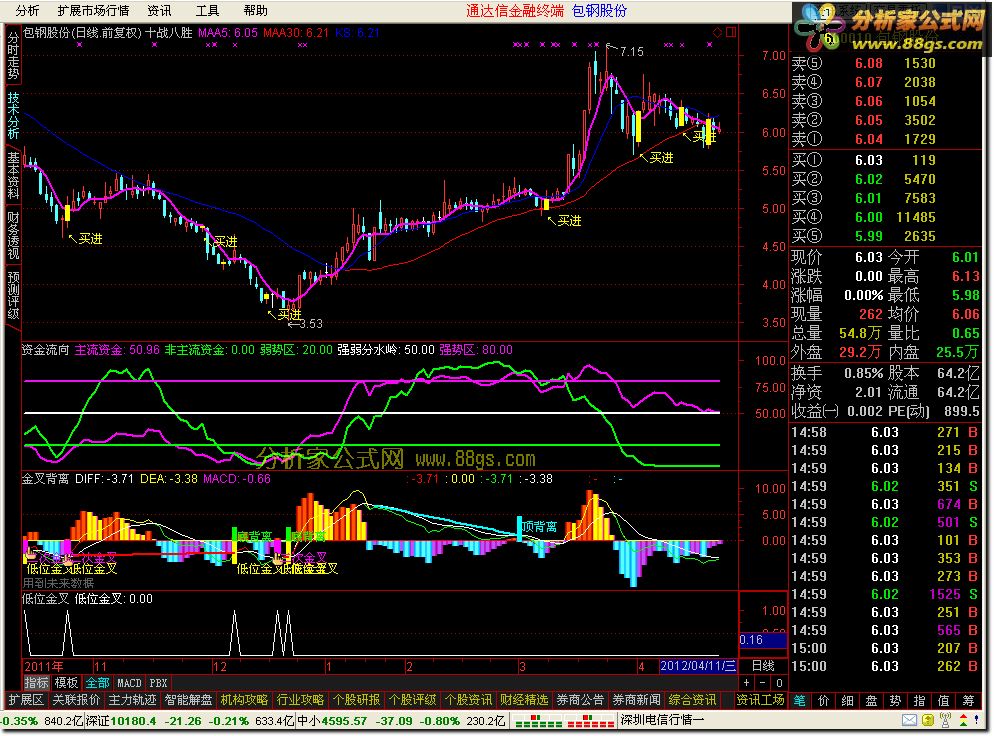
Task: Open the 工具 menu
Action: pyautogui.click(x=207, y=11)
